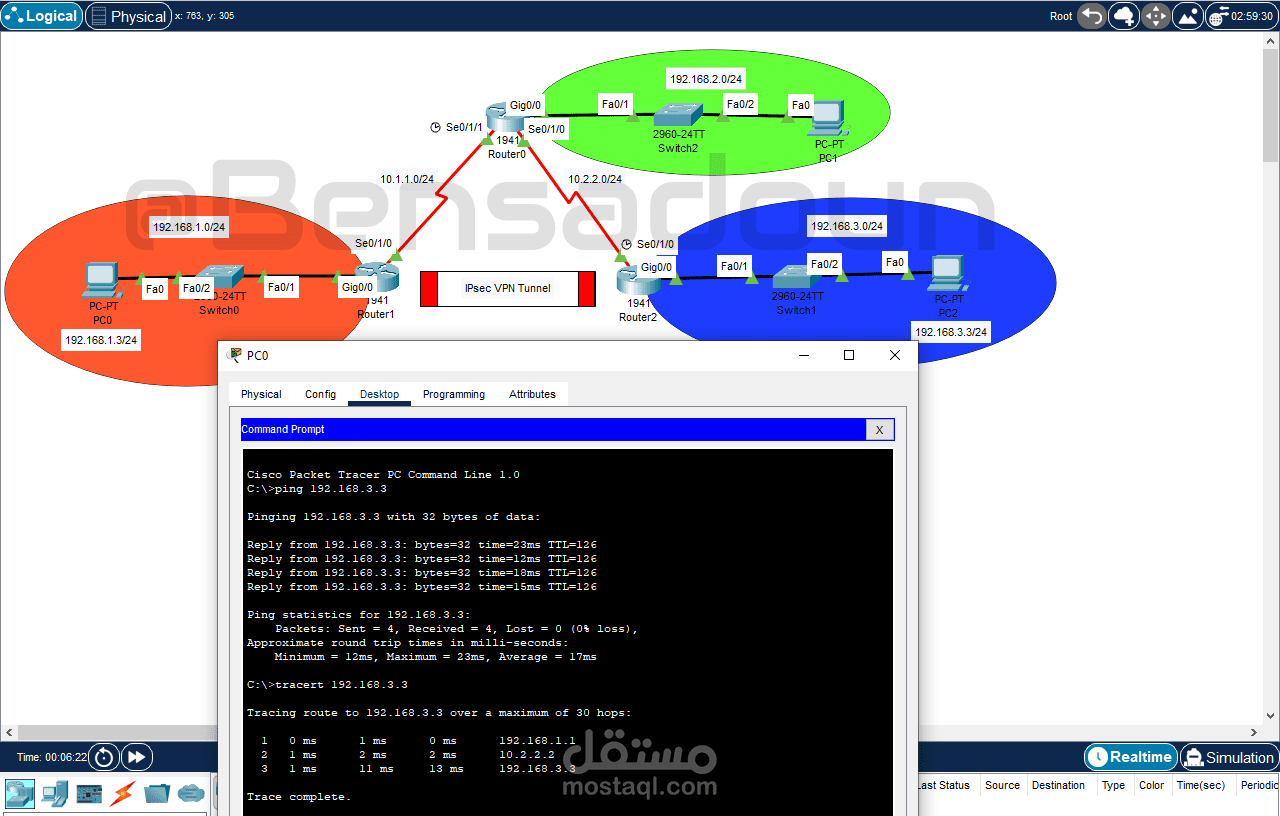Select the IPsec VPN Tunnel note
This screenshot has width=1280, height=816.
[x=507, y=288]
